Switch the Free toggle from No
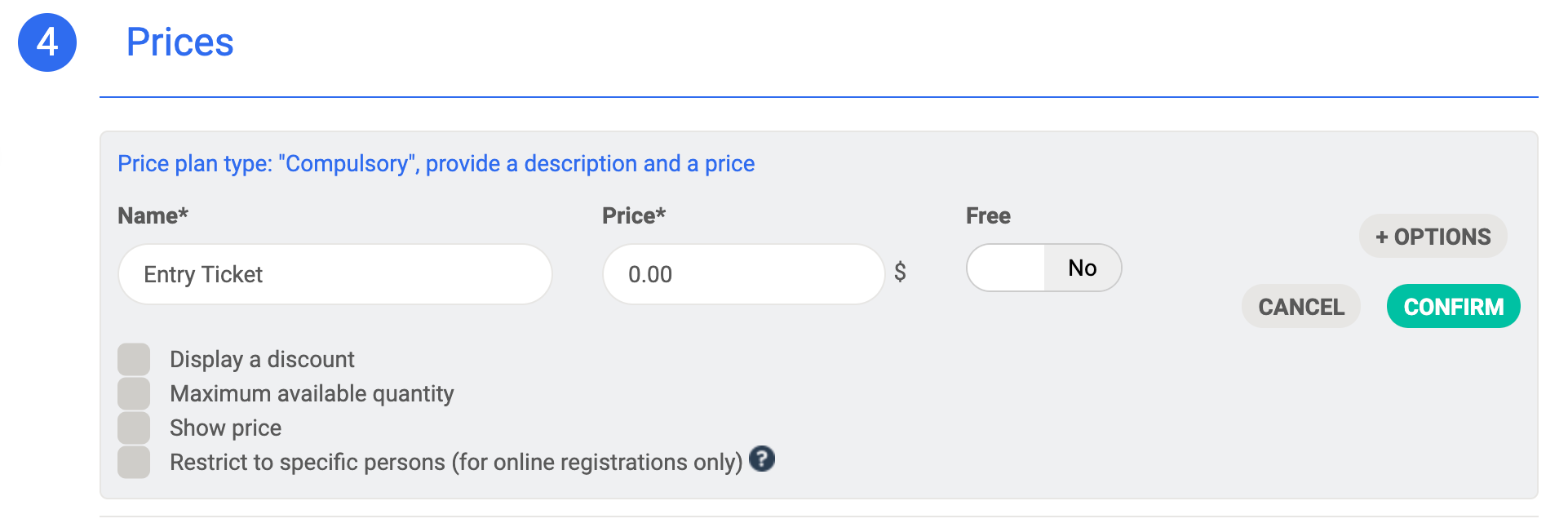 (1043, 268)
